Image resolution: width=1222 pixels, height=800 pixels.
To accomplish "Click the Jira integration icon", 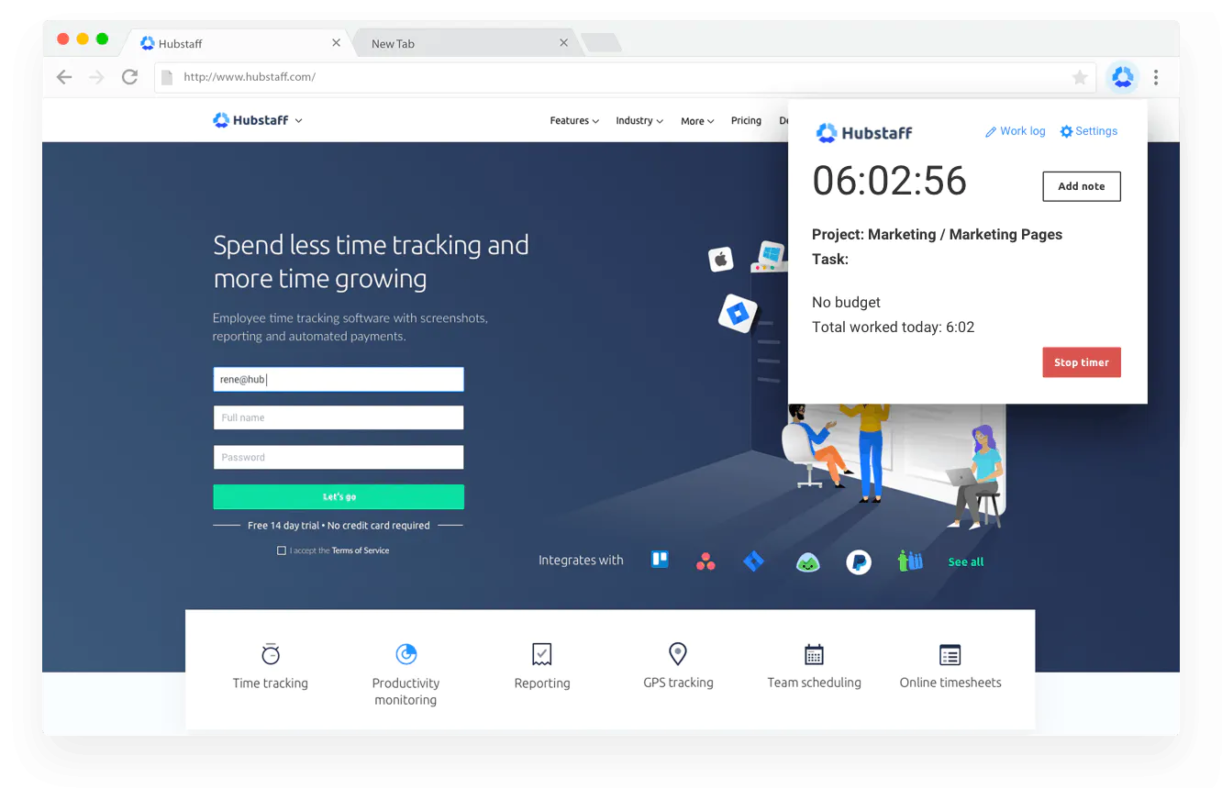I will (x=754, y=562).
